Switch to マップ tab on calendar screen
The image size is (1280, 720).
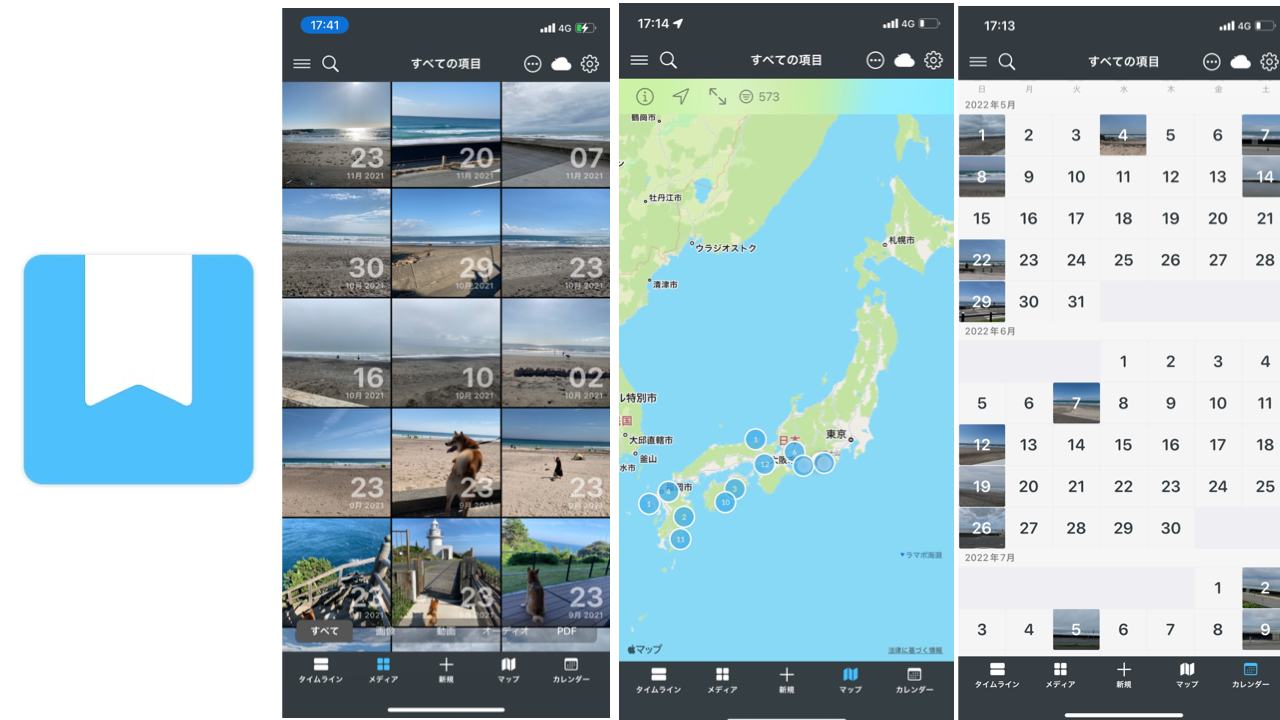(x=1187, y=674)
